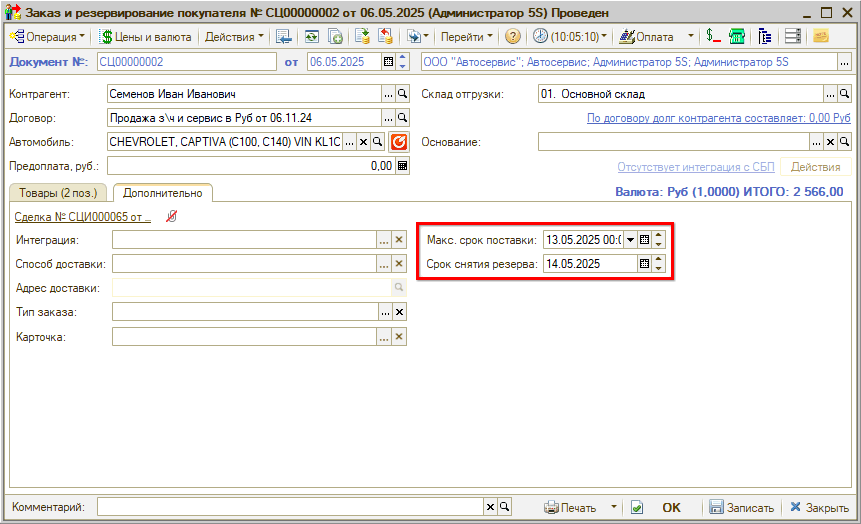This screenshot has width=861, height=524.
Task: Click the help question mark icon
Action: (x=512, y=36)
